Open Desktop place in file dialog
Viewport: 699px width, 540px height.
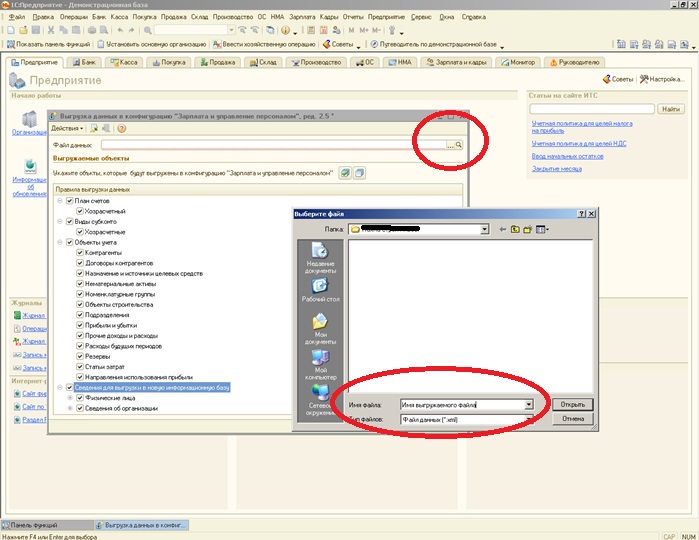(320, 290)
